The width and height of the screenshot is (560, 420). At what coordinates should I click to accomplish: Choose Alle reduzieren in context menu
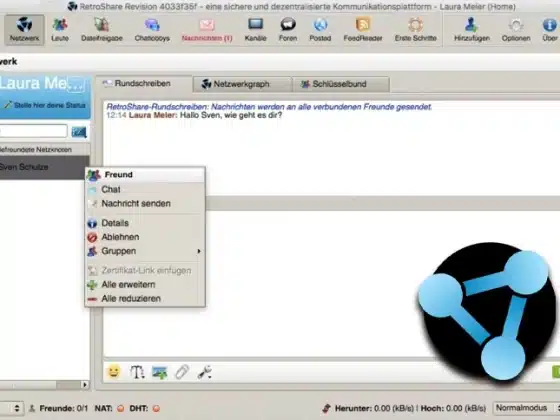145,299
